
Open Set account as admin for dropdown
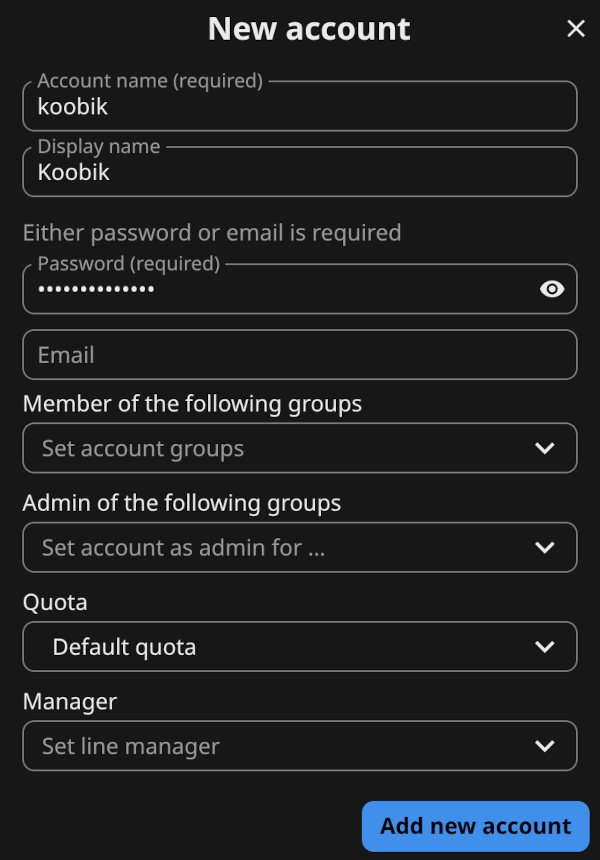299,547
